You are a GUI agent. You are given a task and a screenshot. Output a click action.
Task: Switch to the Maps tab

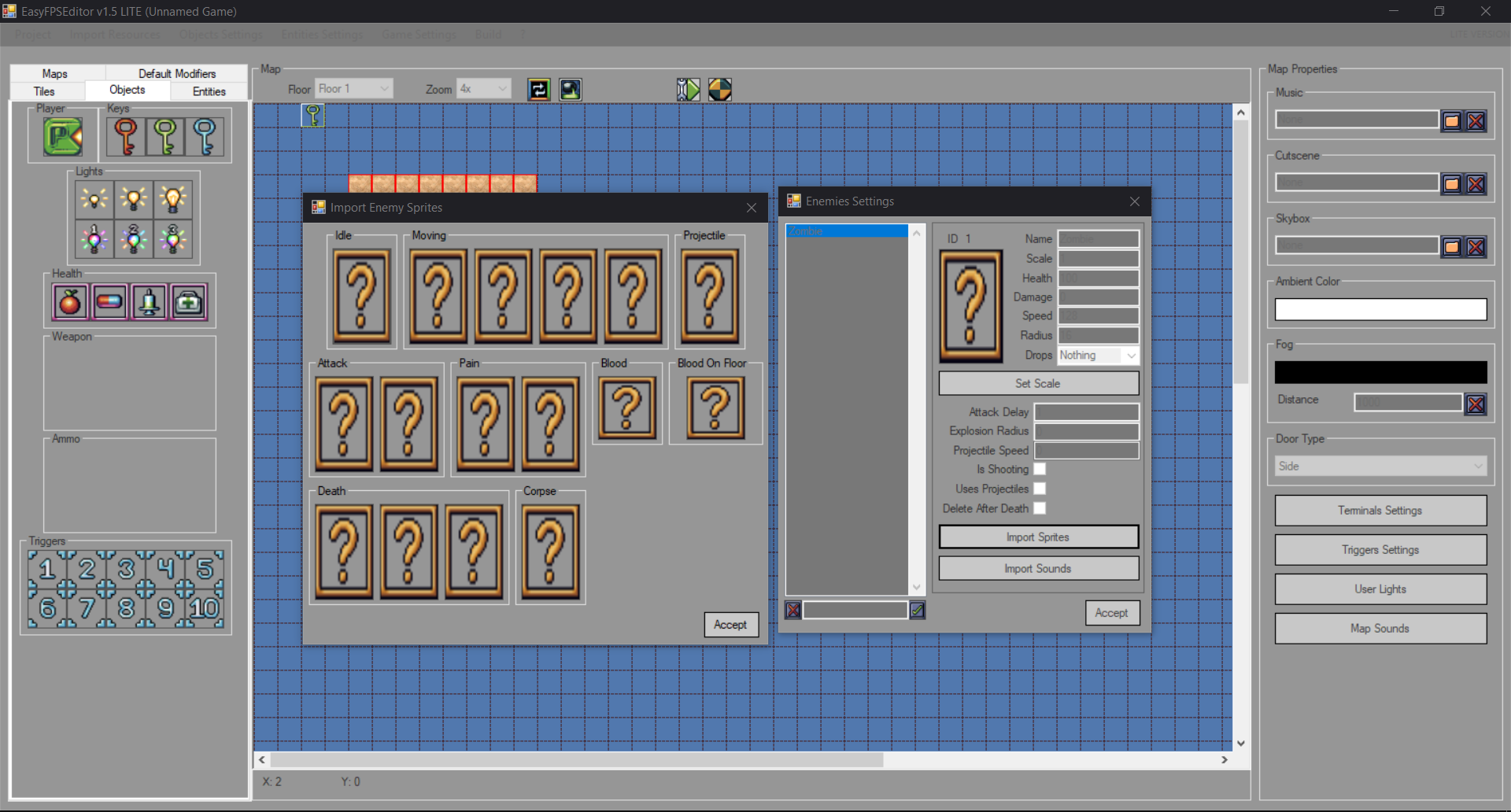55,73
